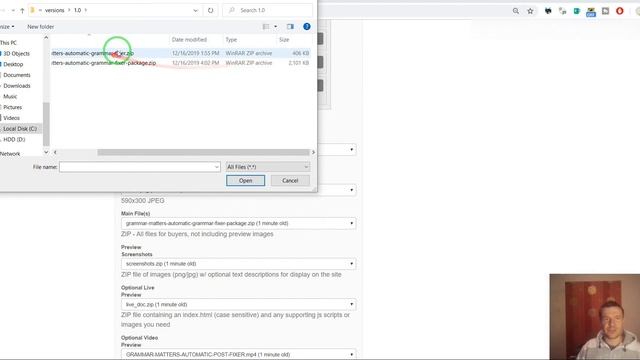Click the webcam video overlay thumbnail

[x=595, y=316]
